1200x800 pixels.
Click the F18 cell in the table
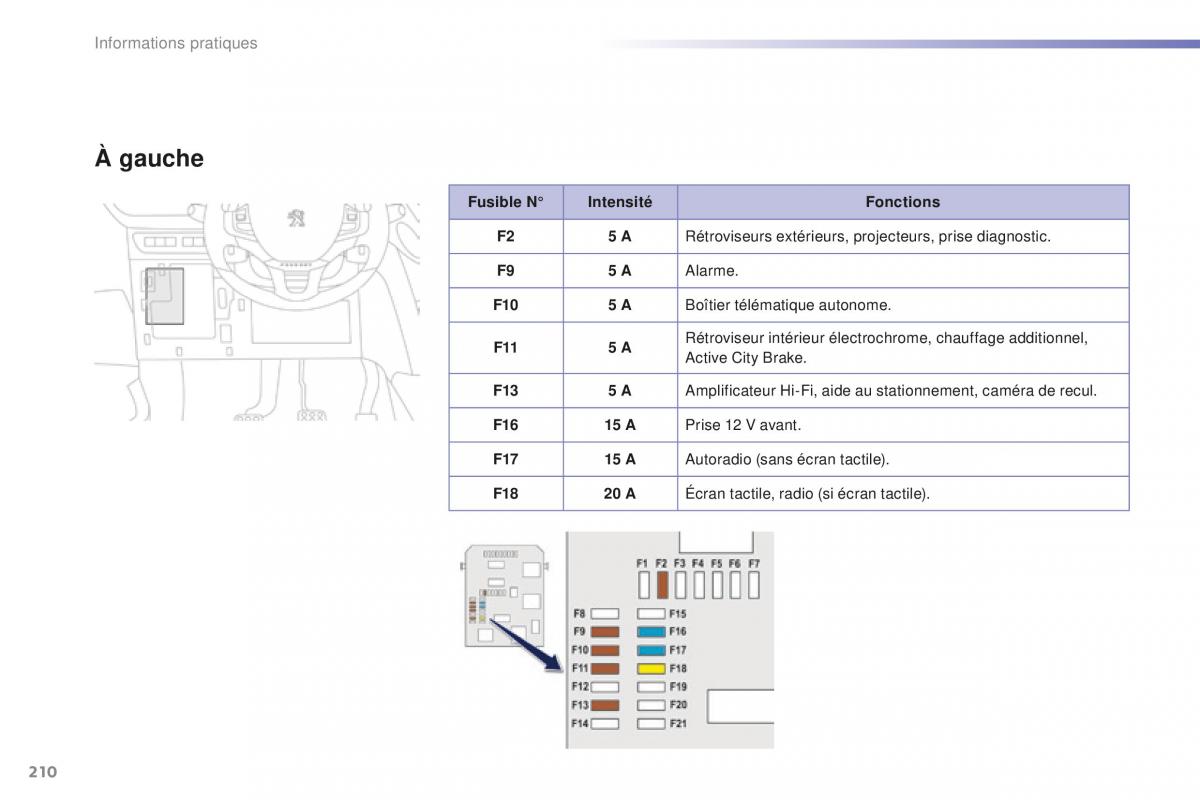506,493
